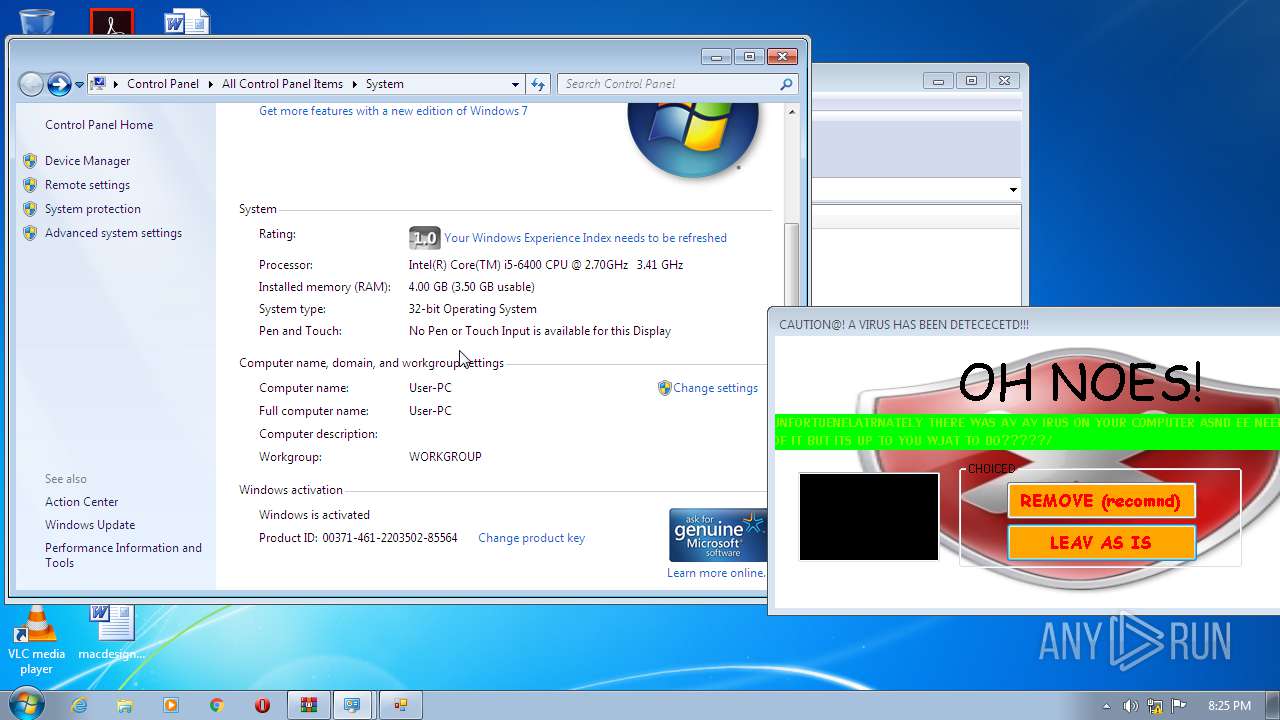Open Performance Information and Tools link
The width and height of the screenshot is (1280, 720).
[x=123, y=555]
